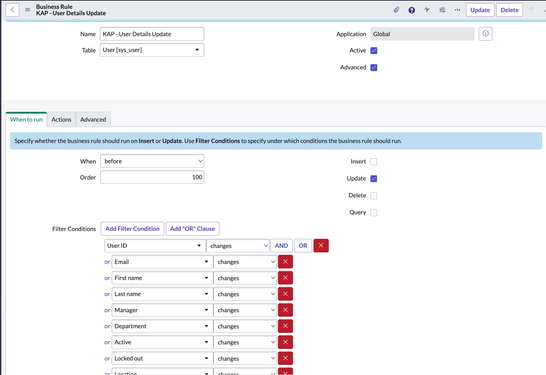Open the Table dropdown User [sys_user]
This screenshot has width=546, height=375.
152,50
